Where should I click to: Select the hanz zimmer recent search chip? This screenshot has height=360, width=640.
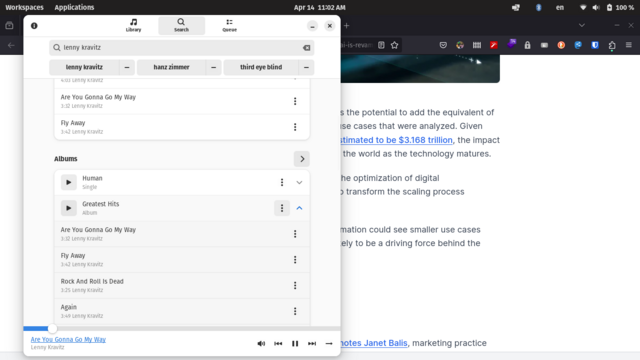click(171, 67)
